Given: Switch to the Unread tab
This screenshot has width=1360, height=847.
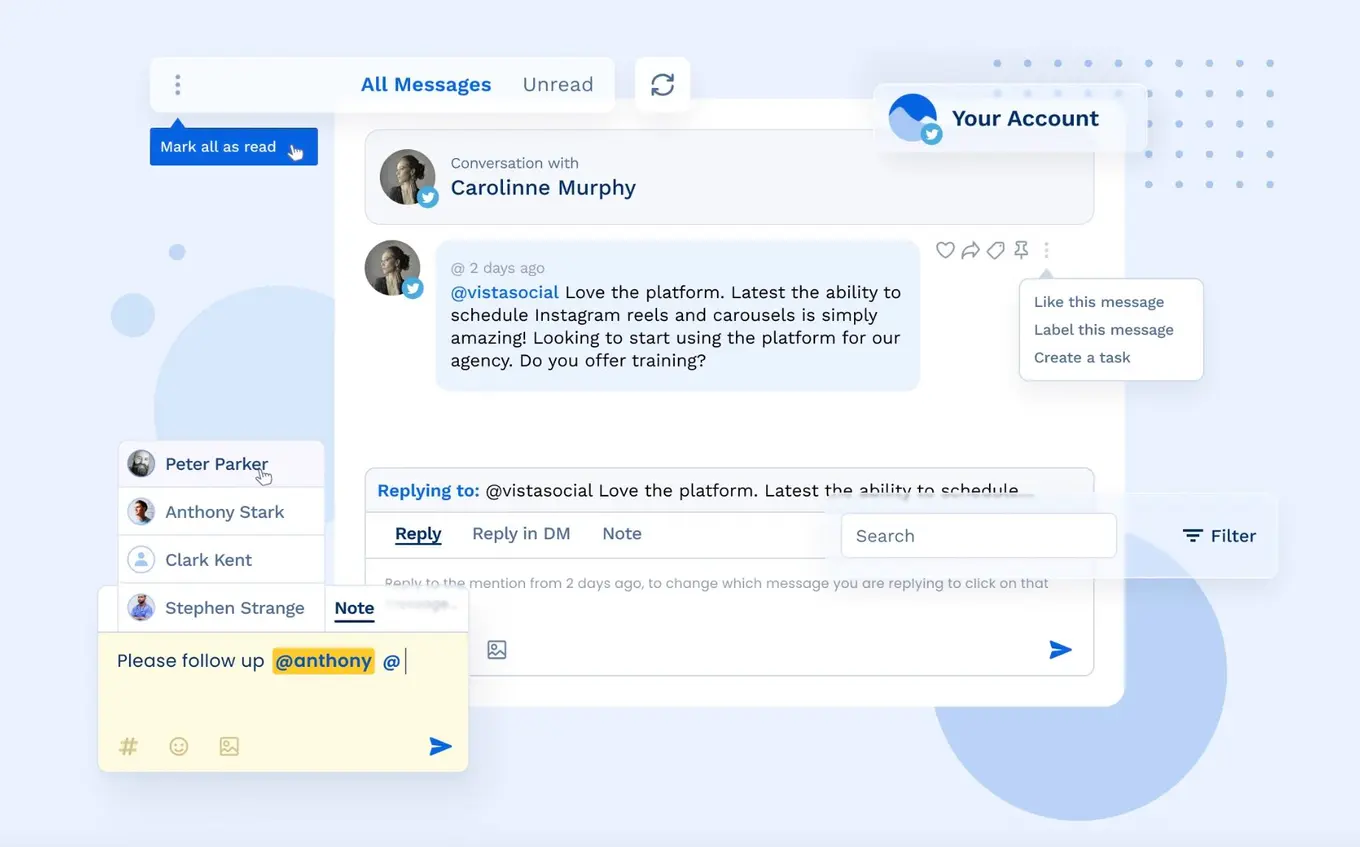Looking at the screenshot, I should point(558,85).
